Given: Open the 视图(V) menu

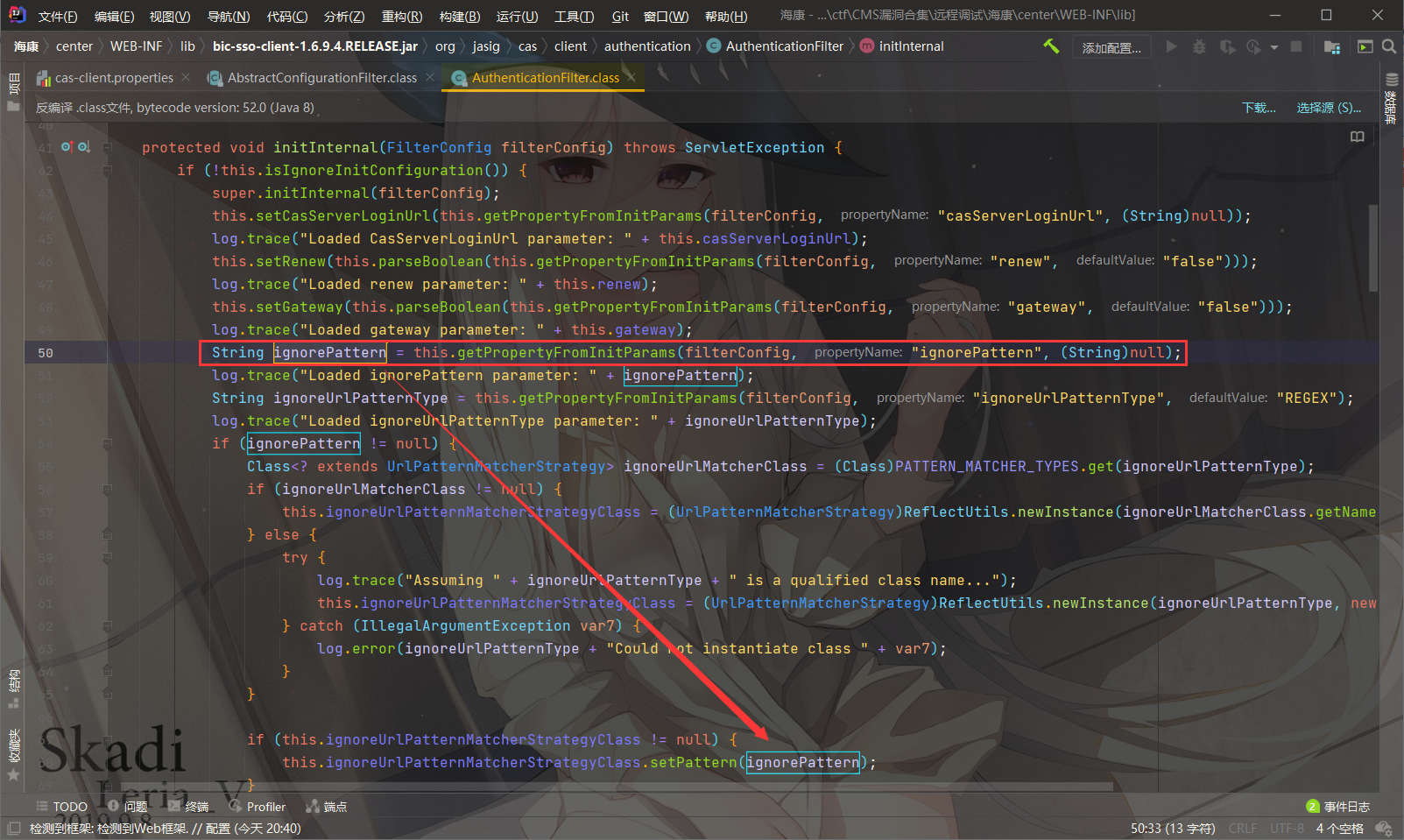Looking at the screenshot, I should [170, 16].
